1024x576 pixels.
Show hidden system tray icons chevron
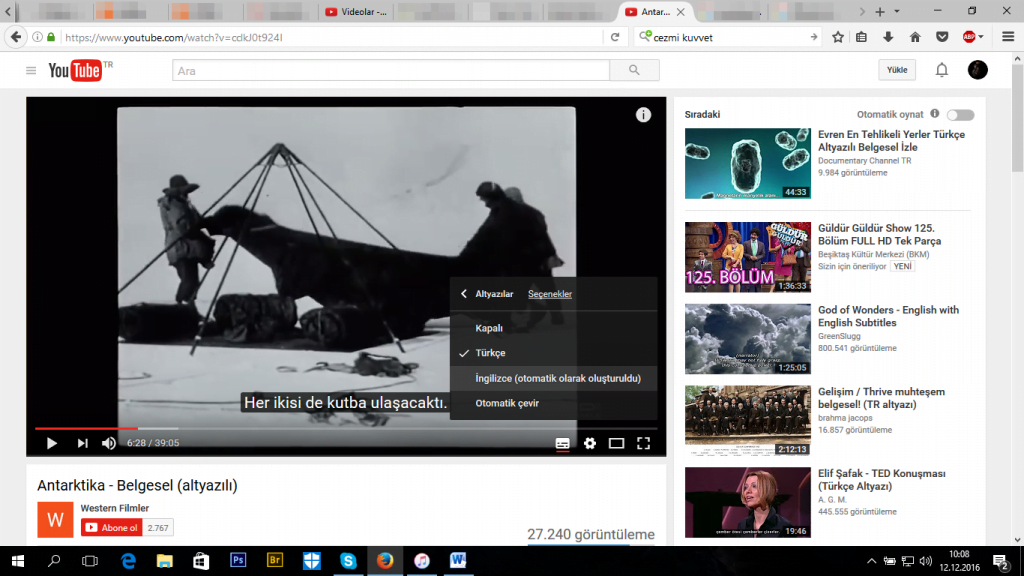[x=870, y=561]
